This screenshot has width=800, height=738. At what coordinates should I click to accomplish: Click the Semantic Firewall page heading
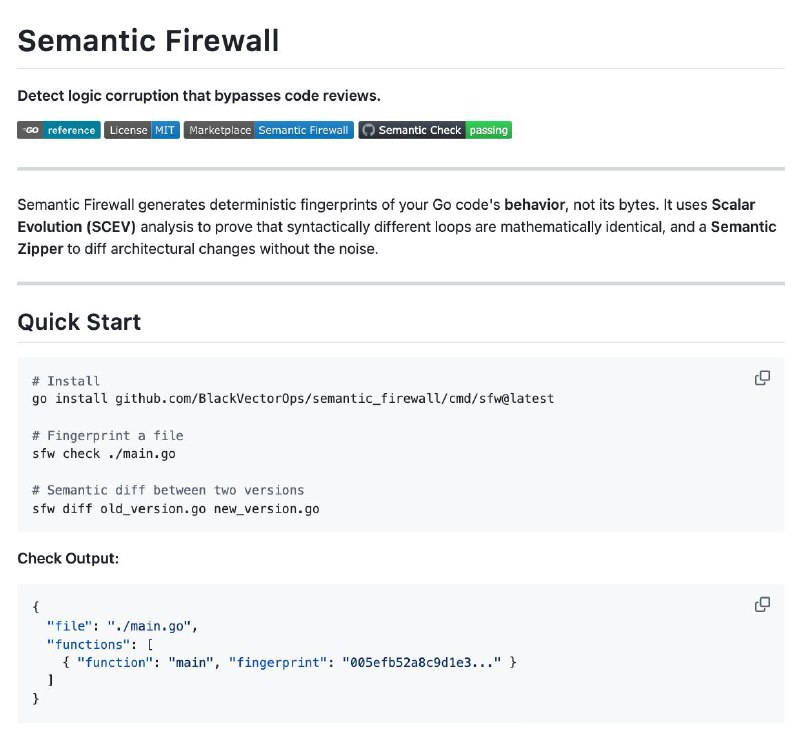click(x=149, y=40)
